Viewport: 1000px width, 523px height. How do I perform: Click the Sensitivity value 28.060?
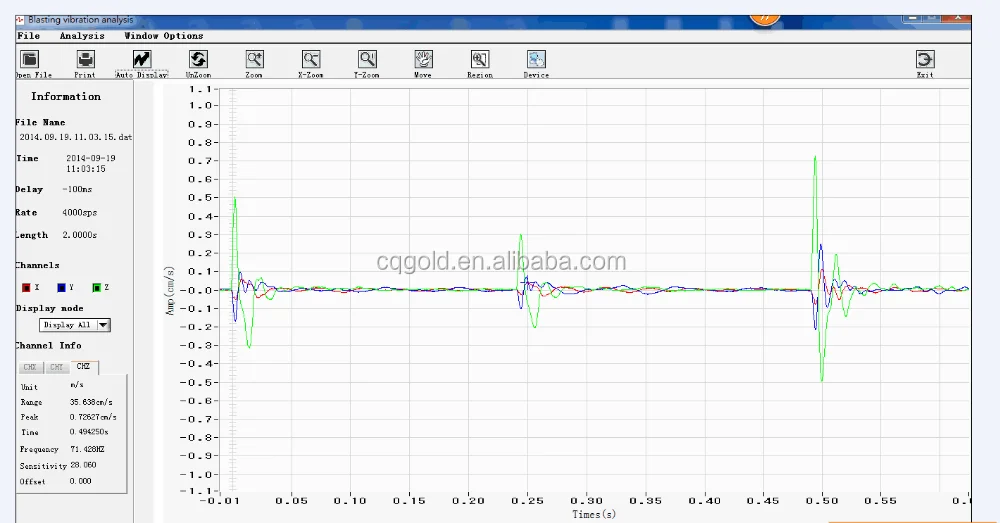(84, 466)
